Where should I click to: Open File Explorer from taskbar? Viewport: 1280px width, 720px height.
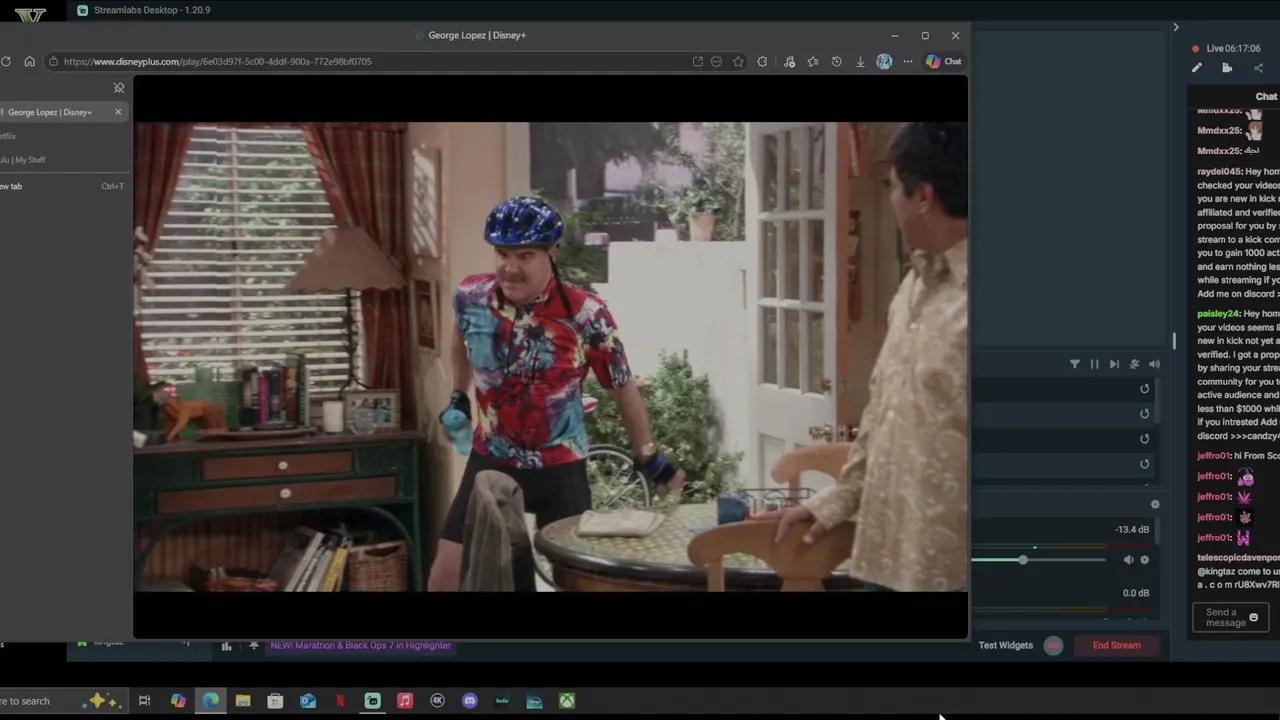click(x=243, y=701)
